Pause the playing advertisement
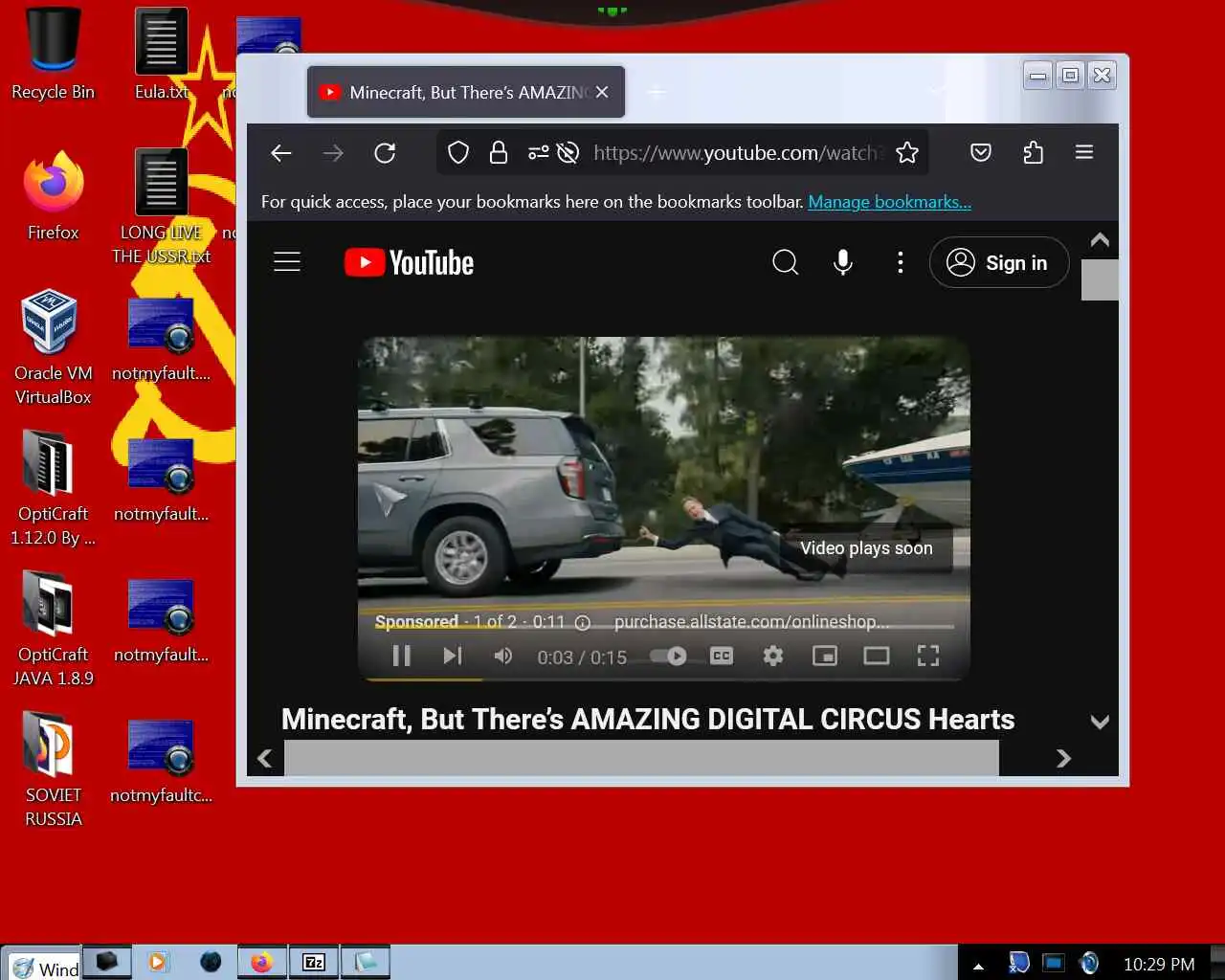This screenshot has width=1225, height=980. pyautogui.click(x=402, y=656)
